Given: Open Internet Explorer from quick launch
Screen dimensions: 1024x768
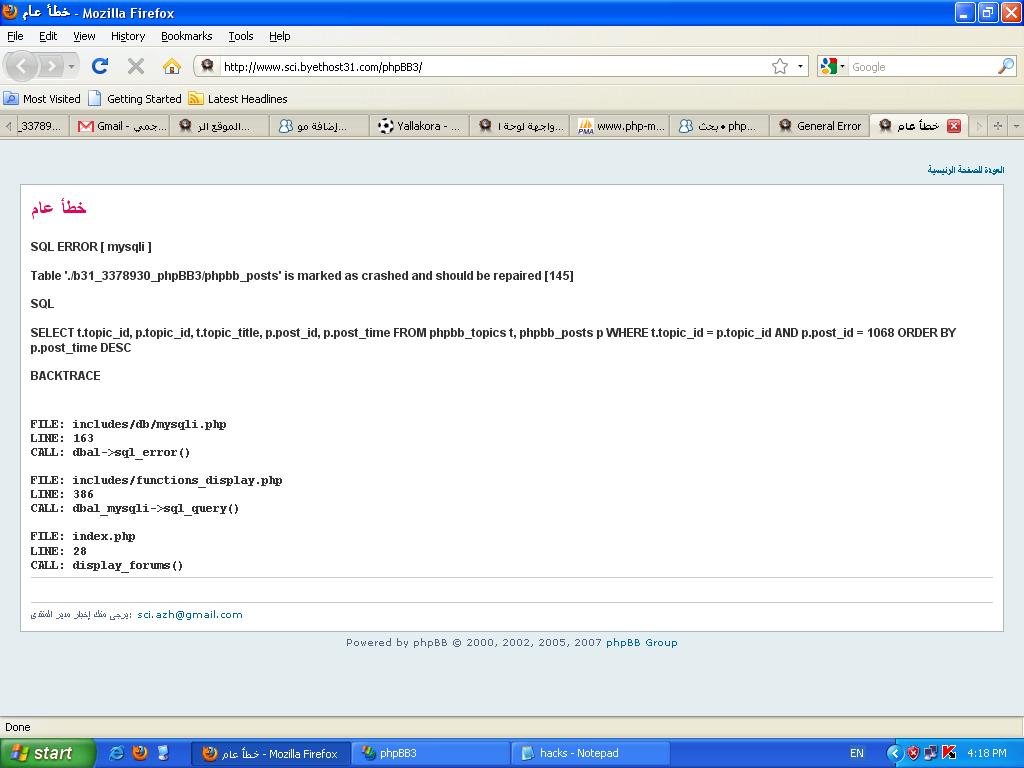Looking at the screenshot, I should tap(116, 753).
